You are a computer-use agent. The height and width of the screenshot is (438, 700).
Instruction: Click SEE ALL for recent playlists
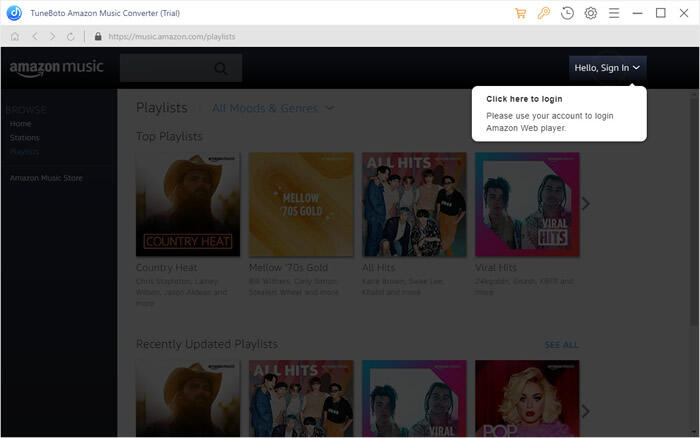pos(561,345)
